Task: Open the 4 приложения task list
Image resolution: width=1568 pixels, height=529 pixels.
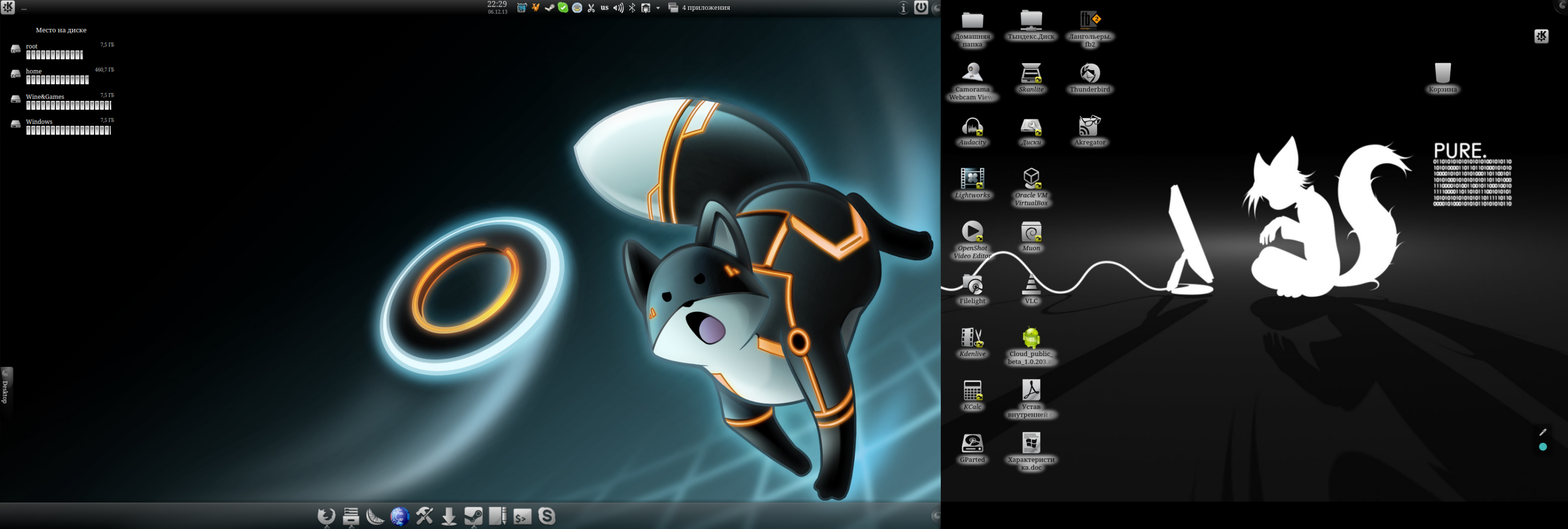Action: click(x=699, y=8)
